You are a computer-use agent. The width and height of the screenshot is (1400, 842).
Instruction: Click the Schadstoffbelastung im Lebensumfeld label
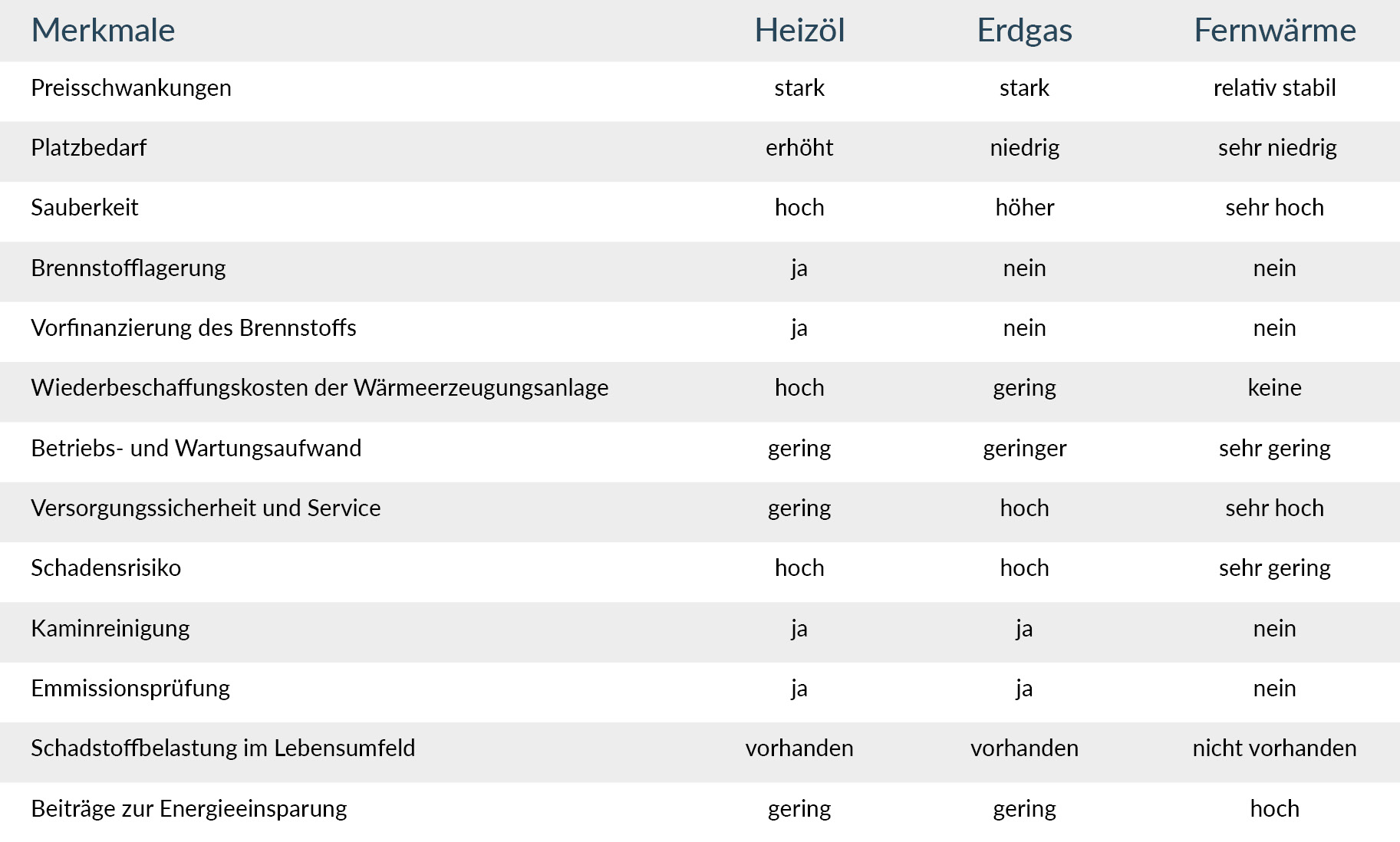tap(222, 748)
